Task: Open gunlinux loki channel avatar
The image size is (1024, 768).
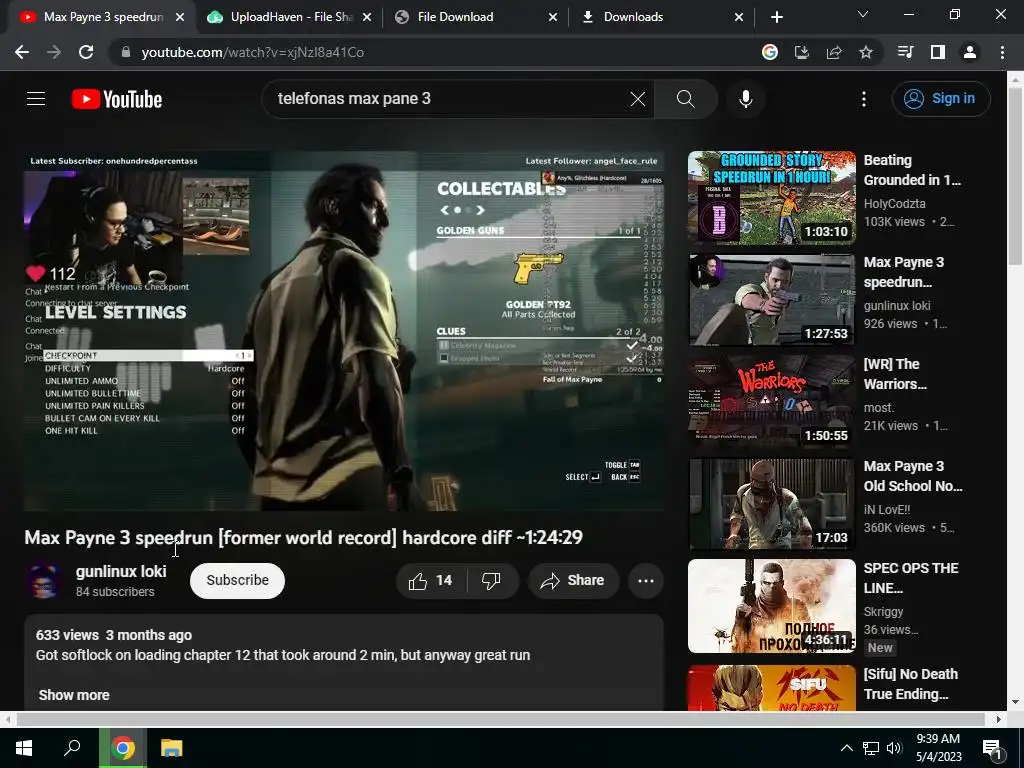Action: point(44,581)
